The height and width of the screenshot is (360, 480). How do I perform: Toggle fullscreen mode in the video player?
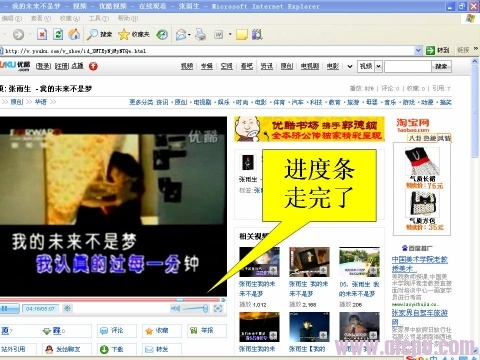click(x=218, y=308)
